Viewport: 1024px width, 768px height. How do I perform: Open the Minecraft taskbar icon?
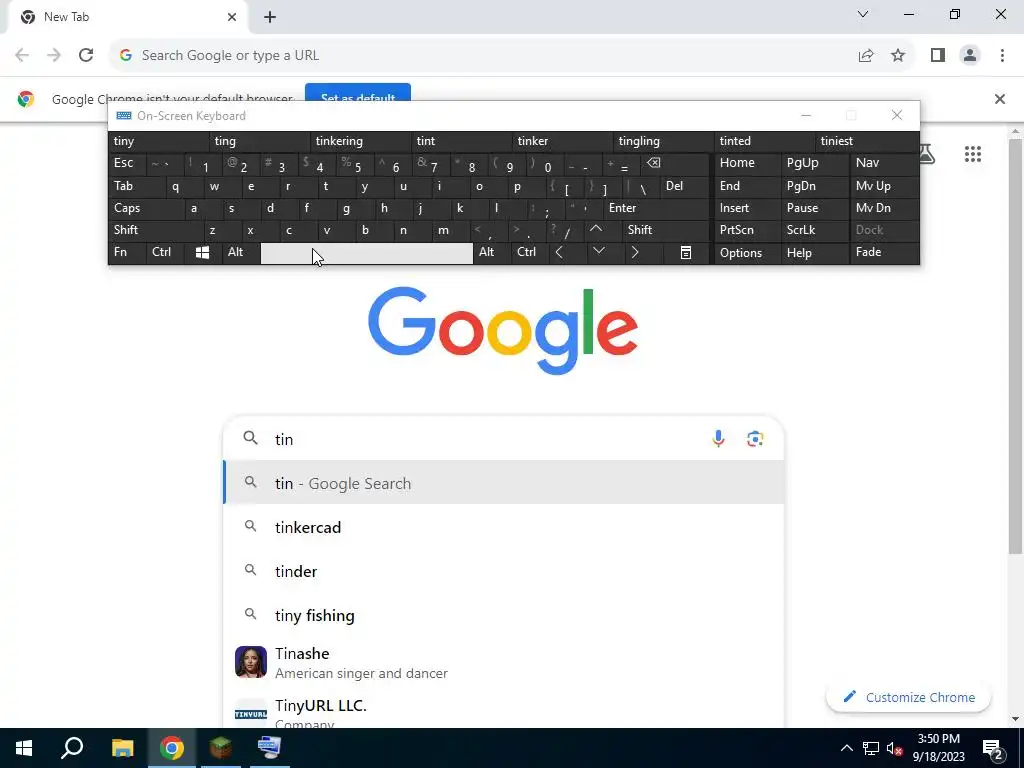click(220, 748)
